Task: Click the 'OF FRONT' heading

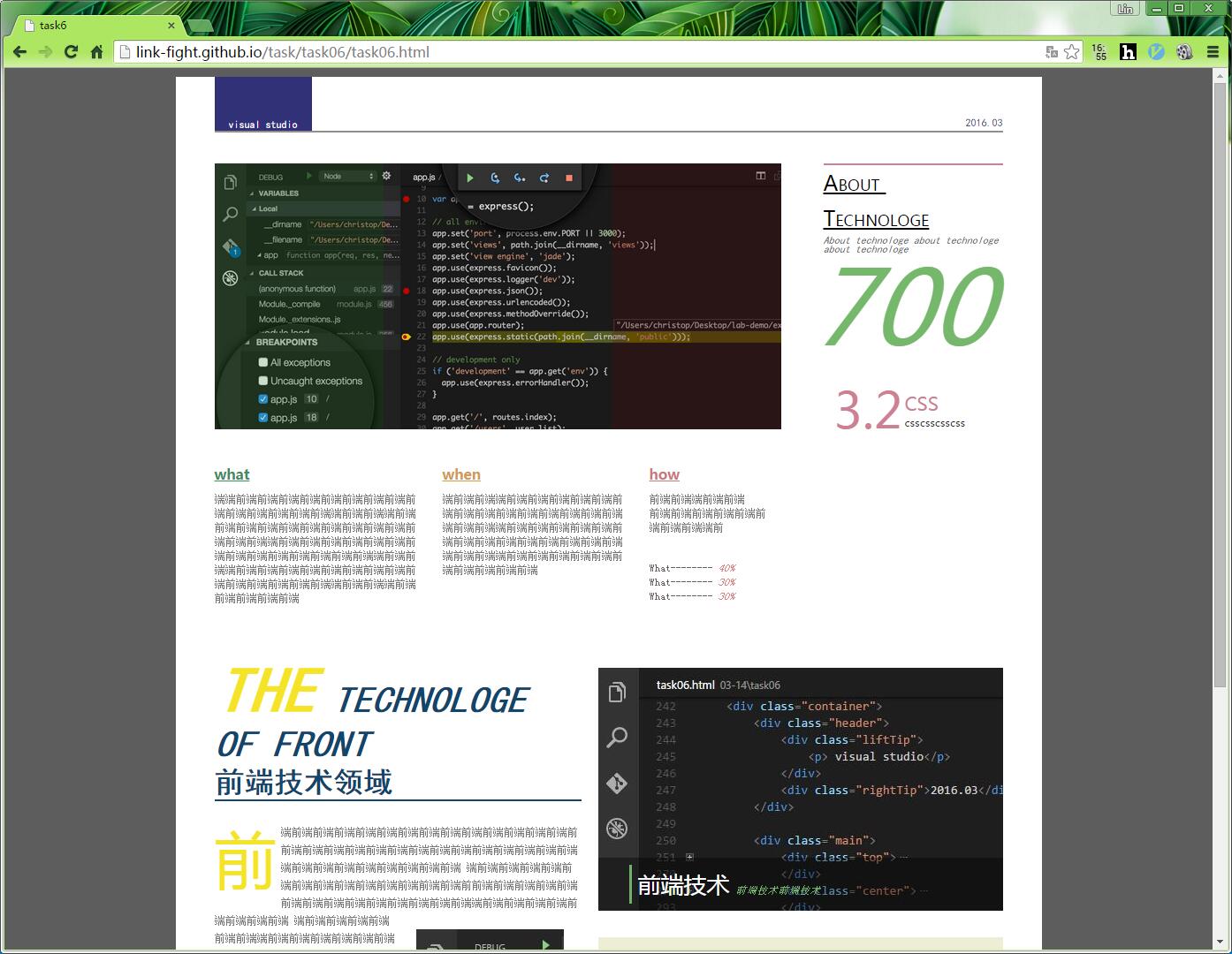Action: click(294, 745)
